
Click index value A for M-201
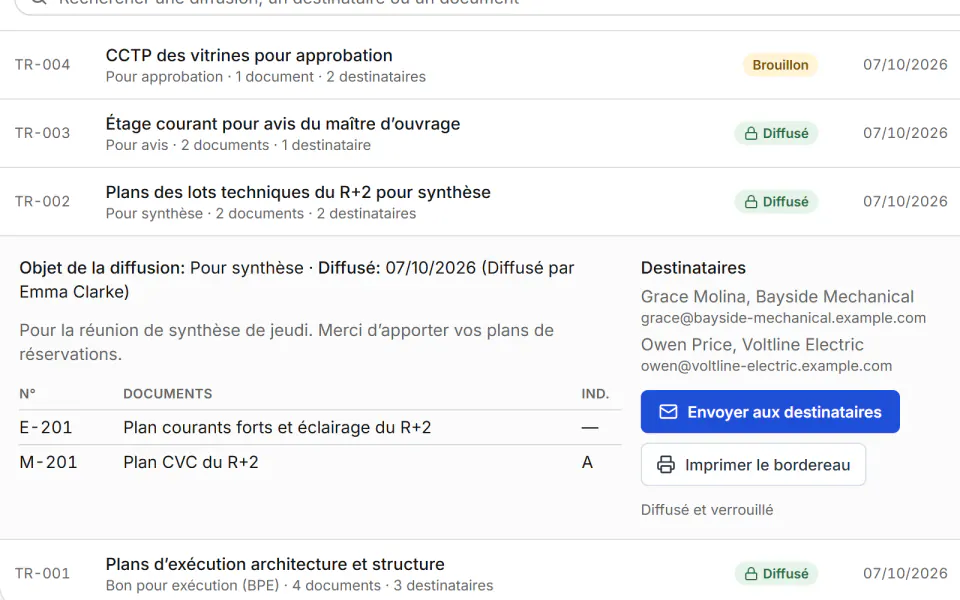coord(587,462)
